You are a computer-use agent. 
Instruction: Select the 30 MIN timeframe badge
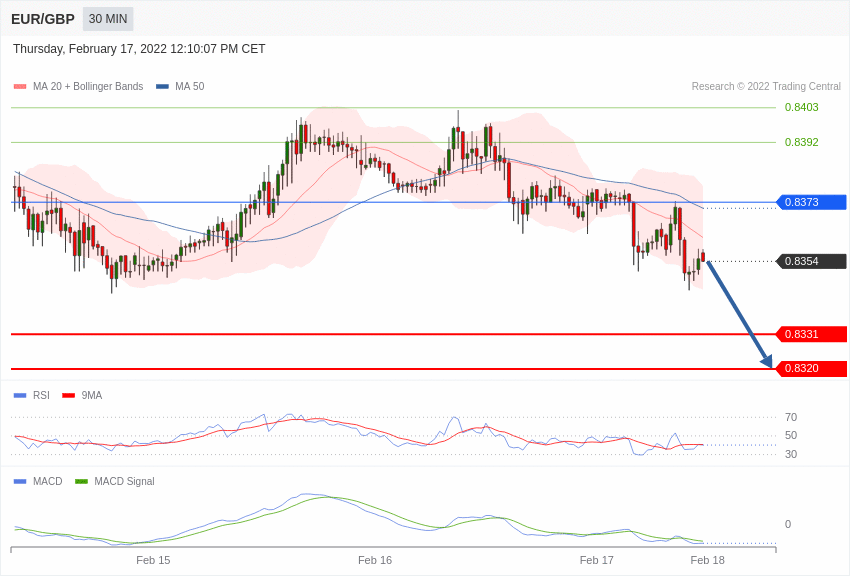point(108,19)
